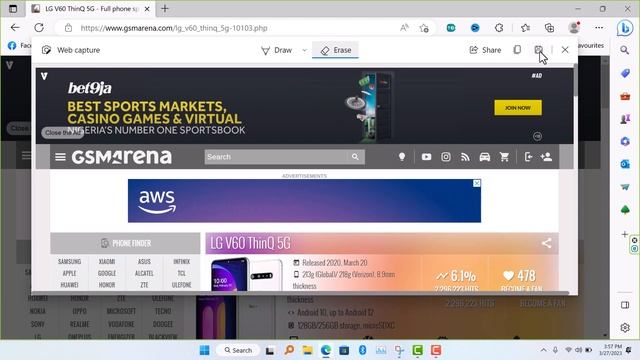
Task: Show hidden system tray icons
Action: [x=543, y=350]
